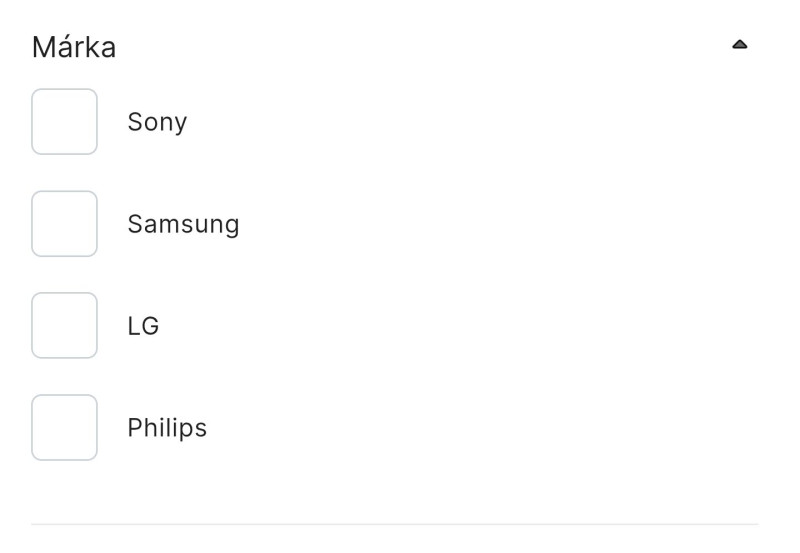Image resolution: width=800 pixels, height=553 pixels.
Task: Check the LG brand box
Action: [x=64, y=326]
